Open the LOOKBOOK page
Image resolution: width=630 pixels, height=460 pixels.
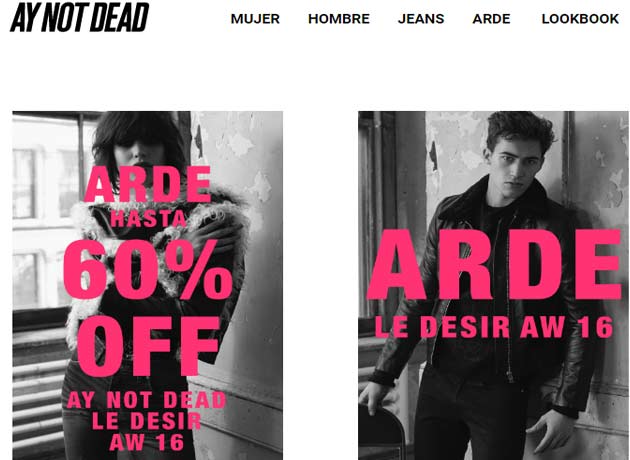pos(580,19)
